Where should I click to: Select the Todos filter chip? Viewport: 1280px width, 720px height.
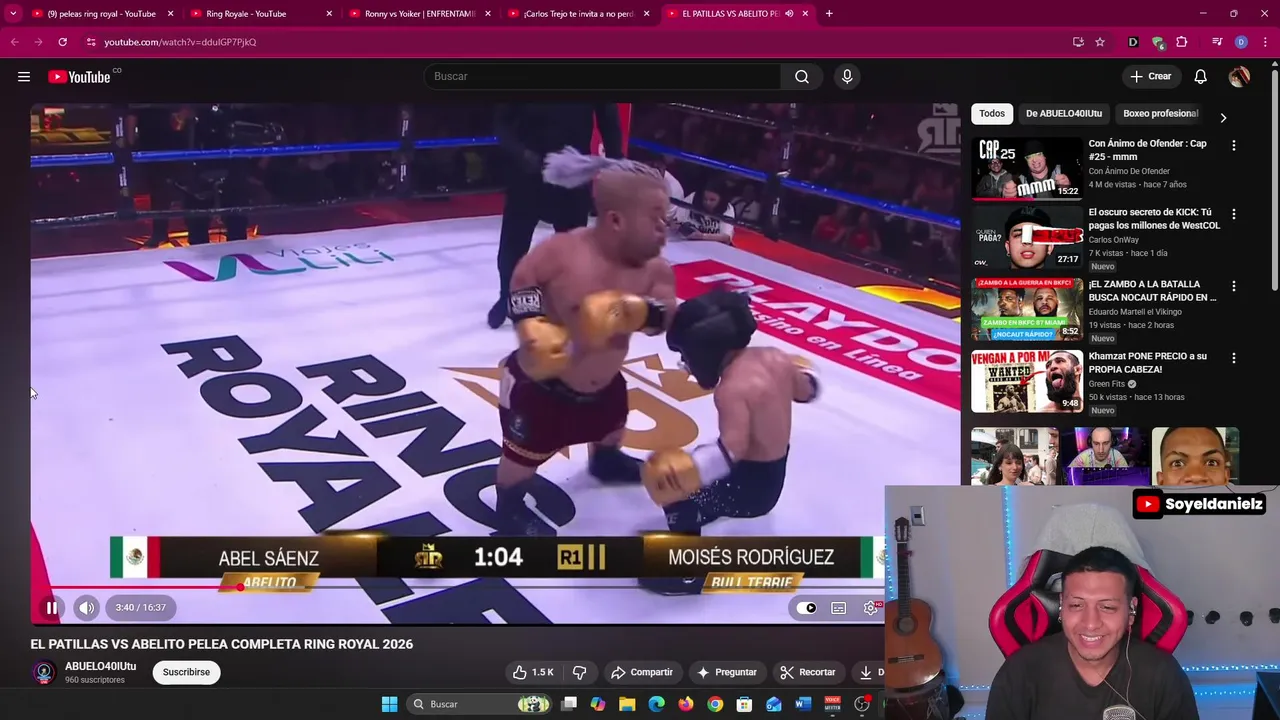[x=992, y=114]
